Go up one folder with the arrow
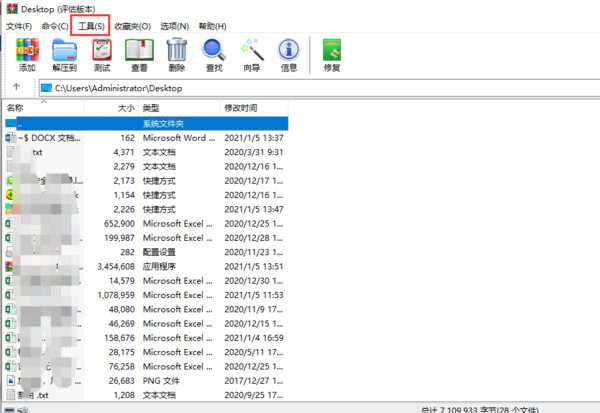Viewport: 600px width, 413px height. [17, 87]
